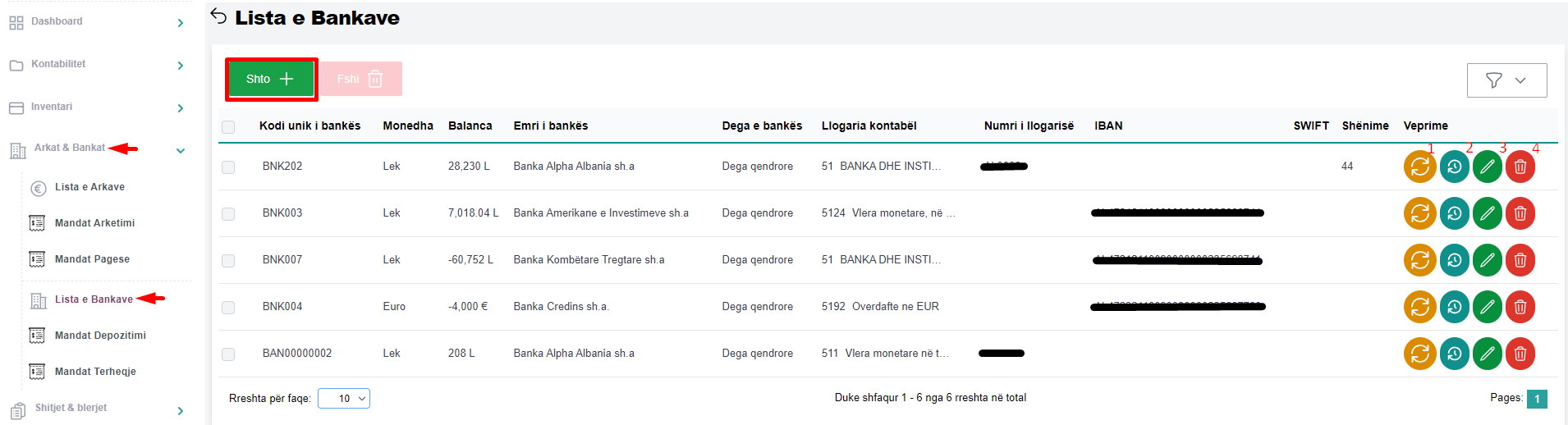Select Lista e Arkave menu item

coord(89,187)
